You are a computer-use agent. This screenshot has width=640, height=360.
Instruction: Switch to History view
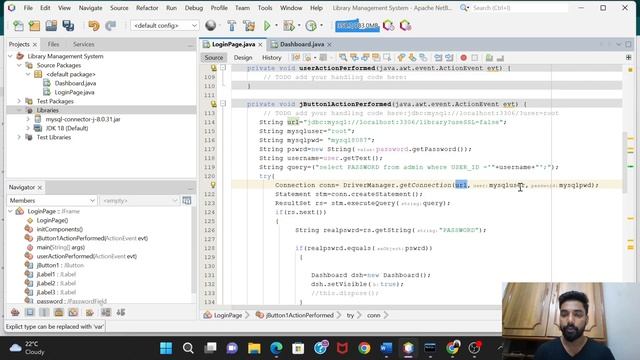(271, 58)
